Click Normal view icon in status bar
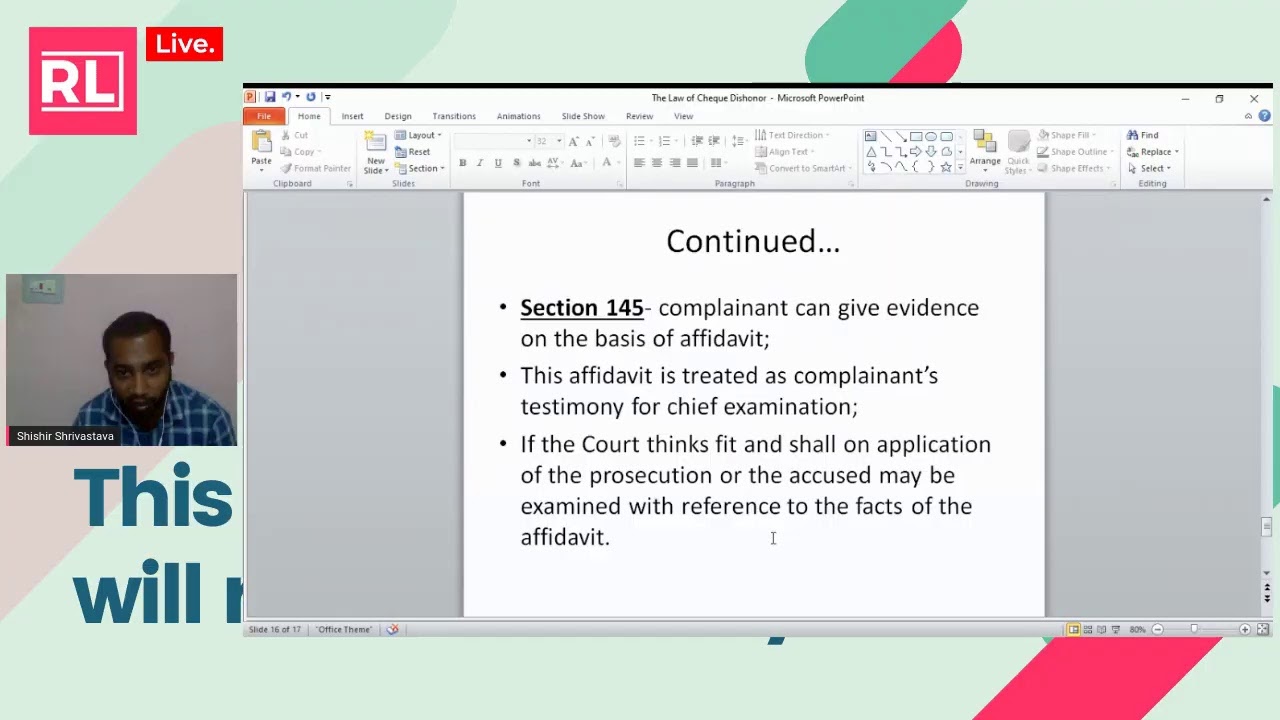The height and width of the screenshot is (720, 1280). pyautogui.click(x=1074, y=629)
